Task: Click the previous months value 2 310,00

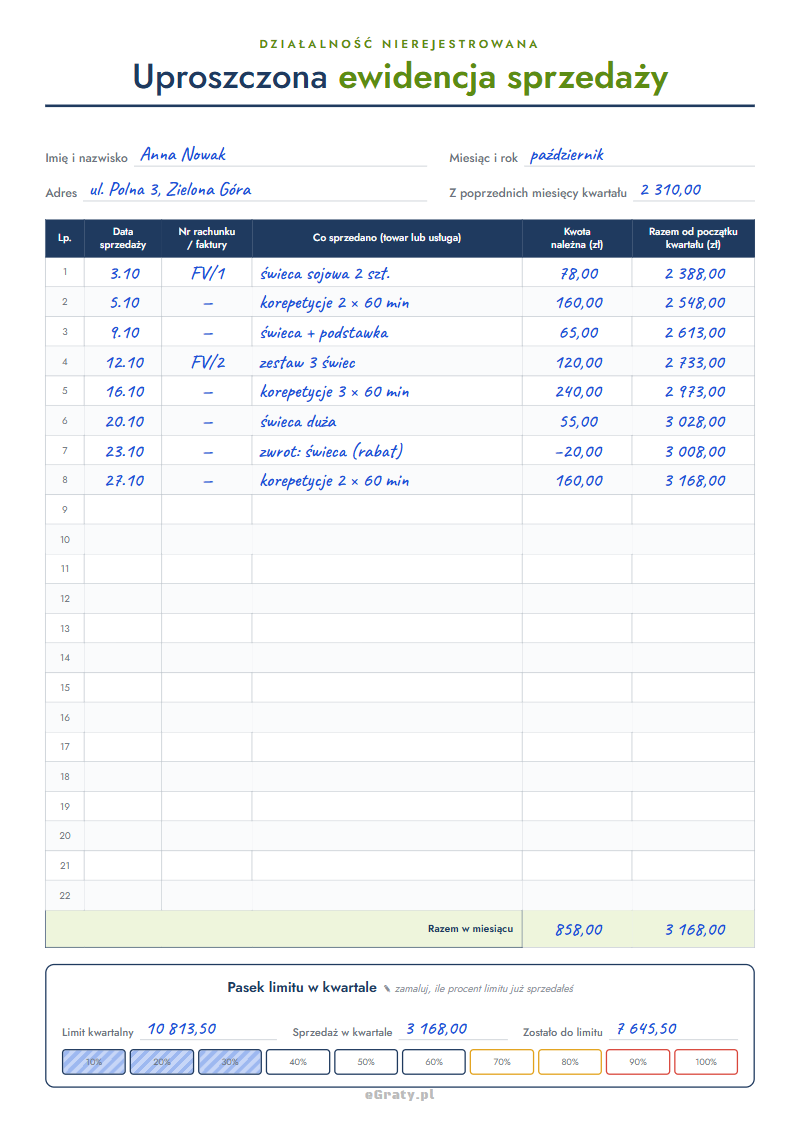Action: coord(671,190)
